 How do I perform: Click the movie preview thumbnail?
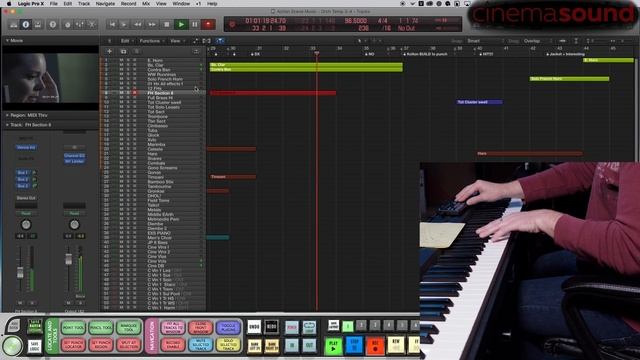50,78
